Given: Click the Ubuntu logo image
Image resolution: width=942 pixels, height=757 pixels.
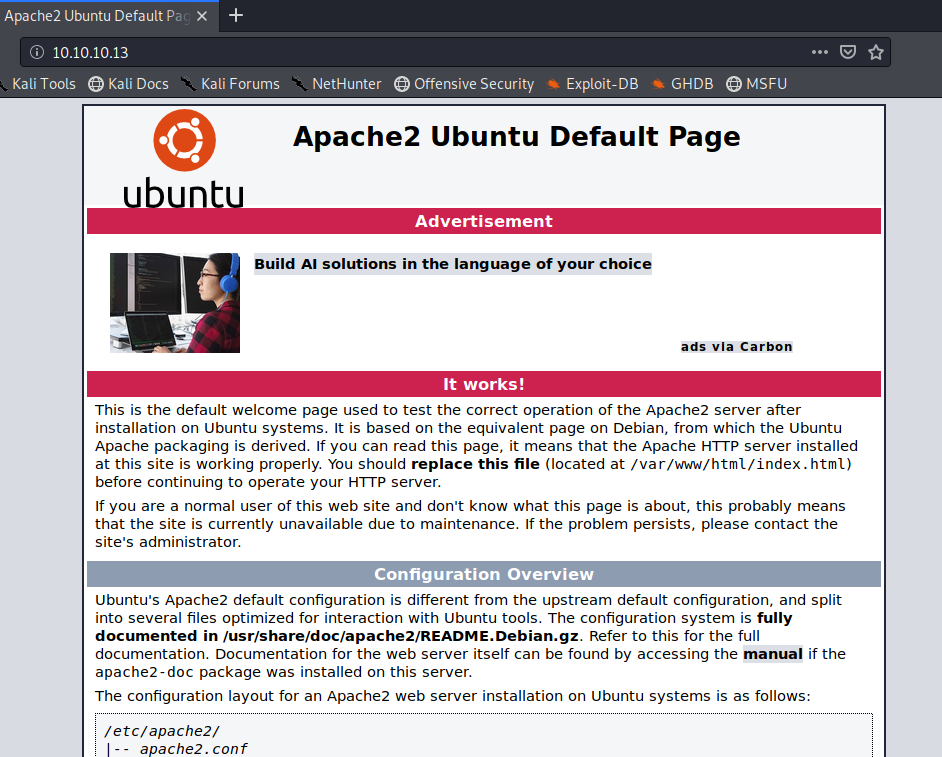Looking at the screenshot, I should point(184,159).
